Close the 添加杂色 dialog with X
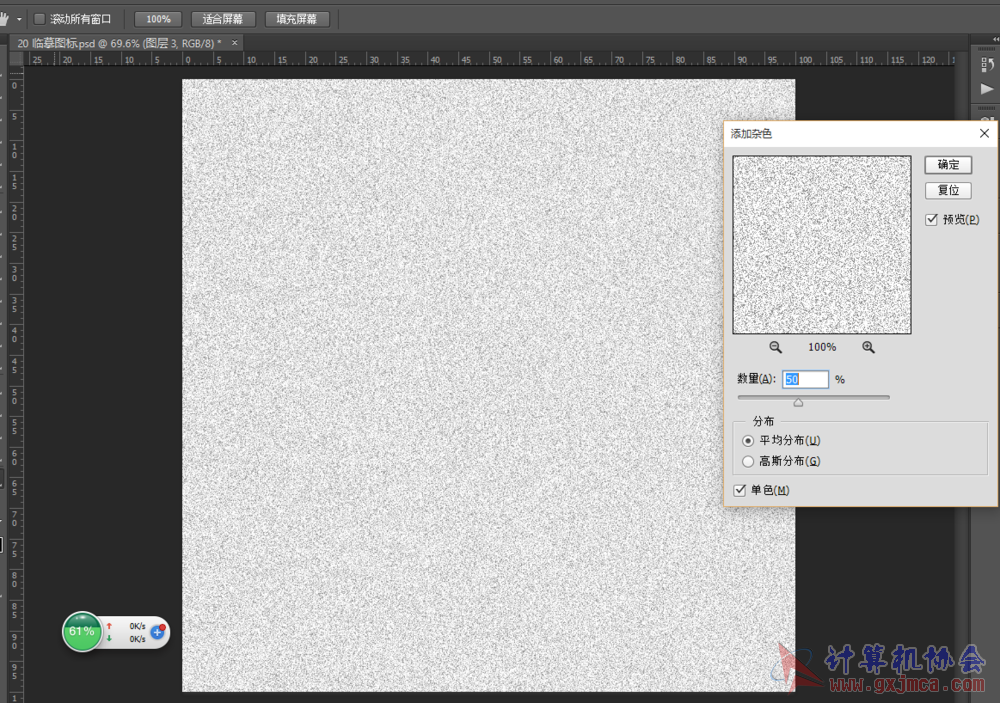Viewport: 1000px width, 703px height. click(x=984, y=133)
